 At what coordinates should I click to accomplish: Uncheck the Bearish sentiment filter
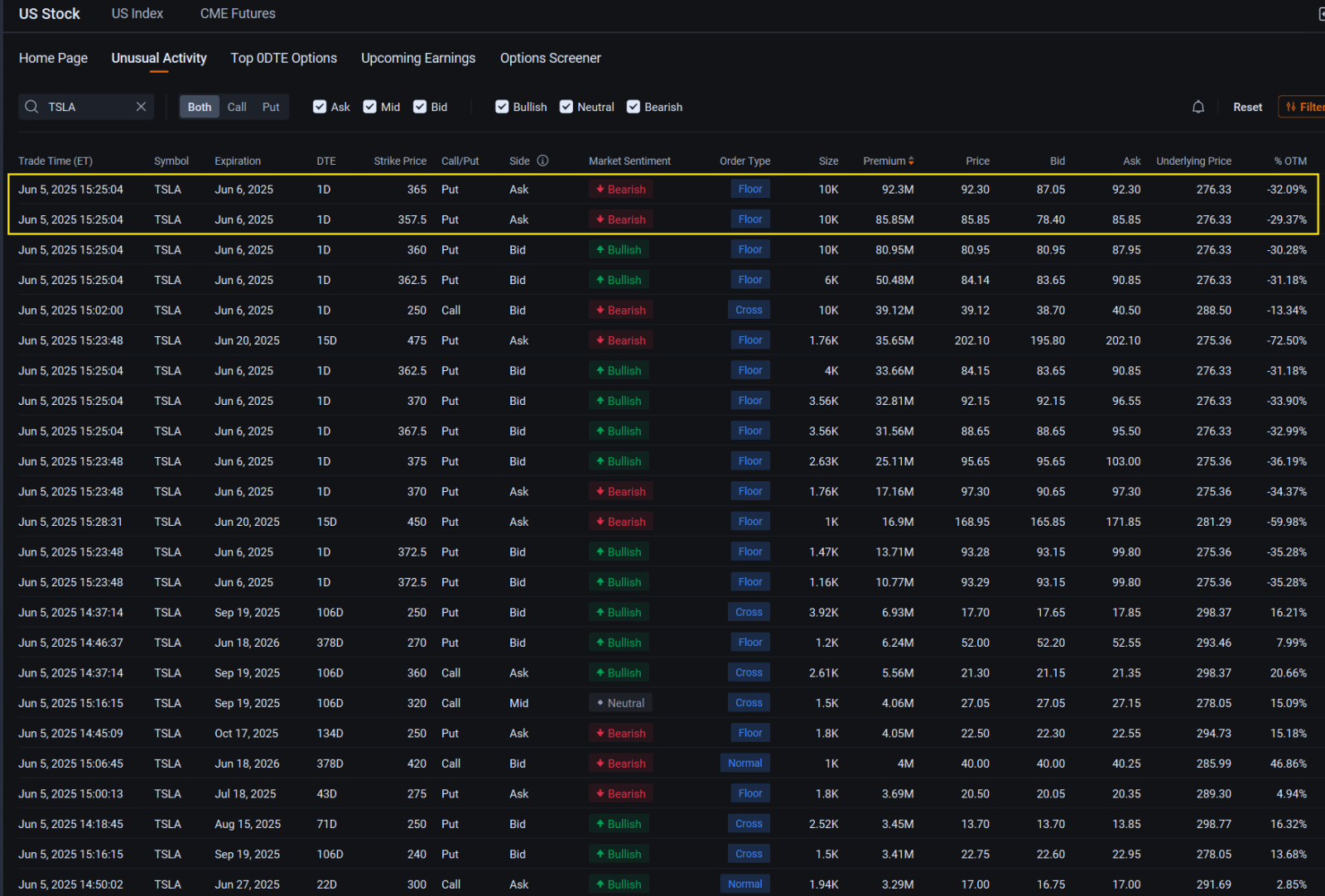tap(634, 107)
